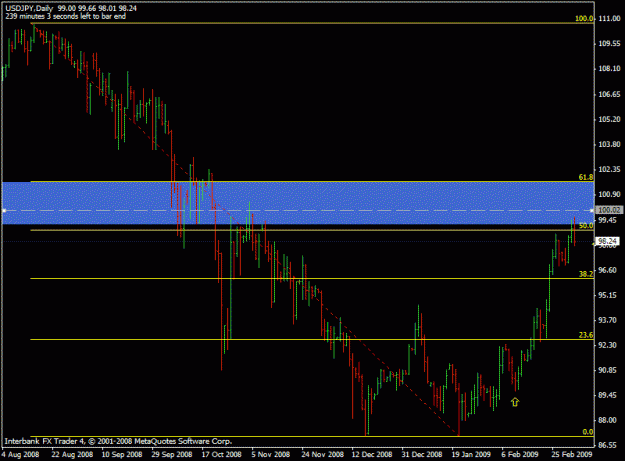Image resolution: width=625 pixels, height=461 pixels.
Task: Click the 4 Aug 2008 date label
Action: click(x=20, y=454)
